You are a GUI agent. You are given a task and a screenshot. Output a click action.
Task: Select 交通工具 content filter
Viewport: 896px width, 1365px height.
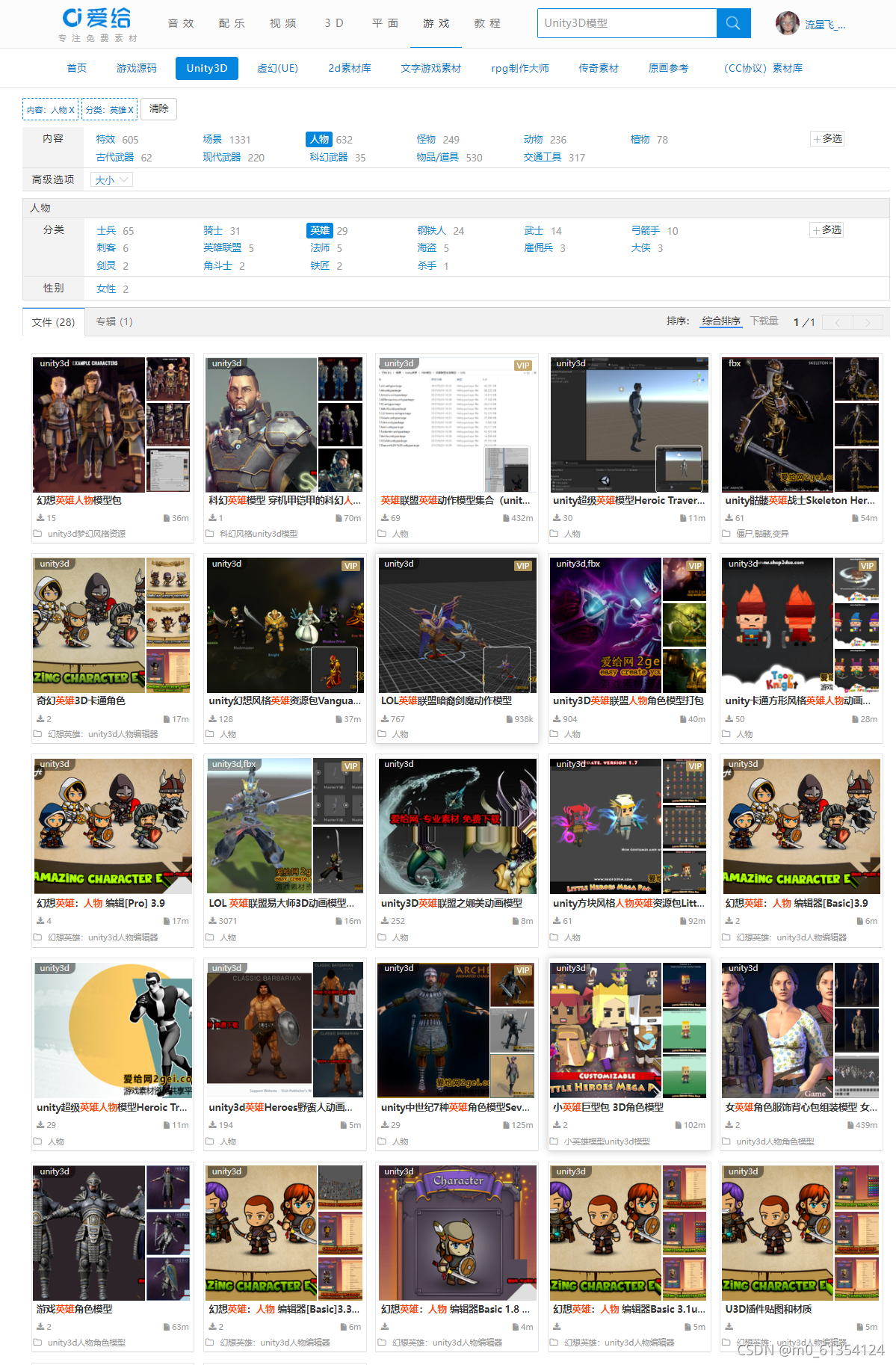coord(543,157)
